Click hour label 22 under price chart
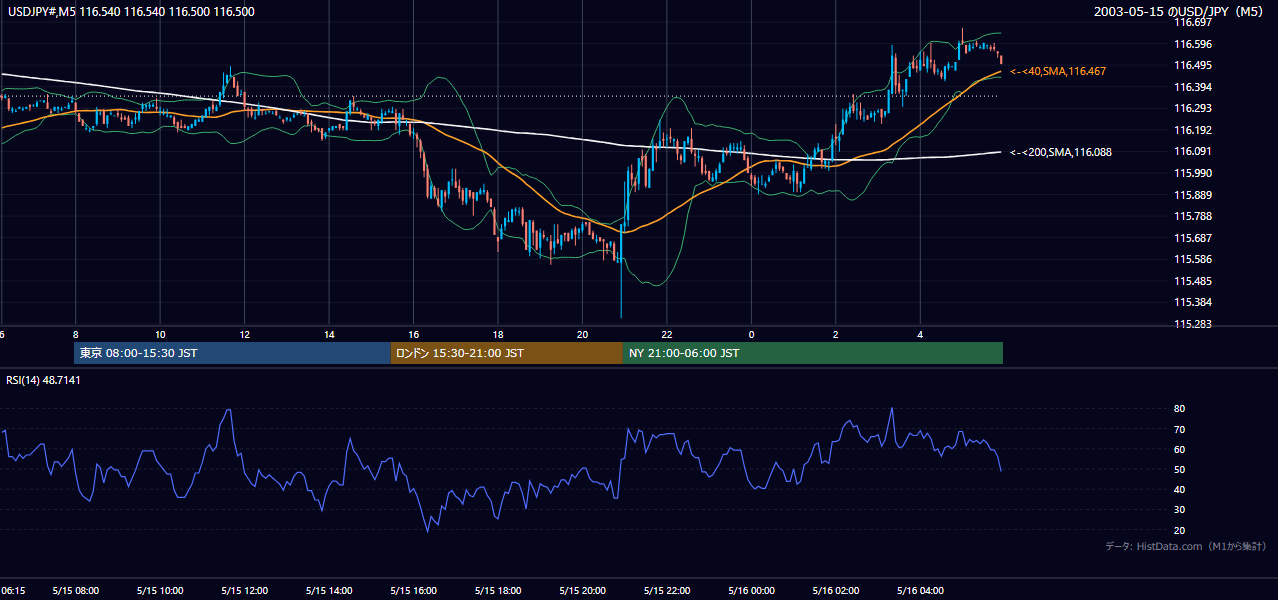 pos(666,334)
